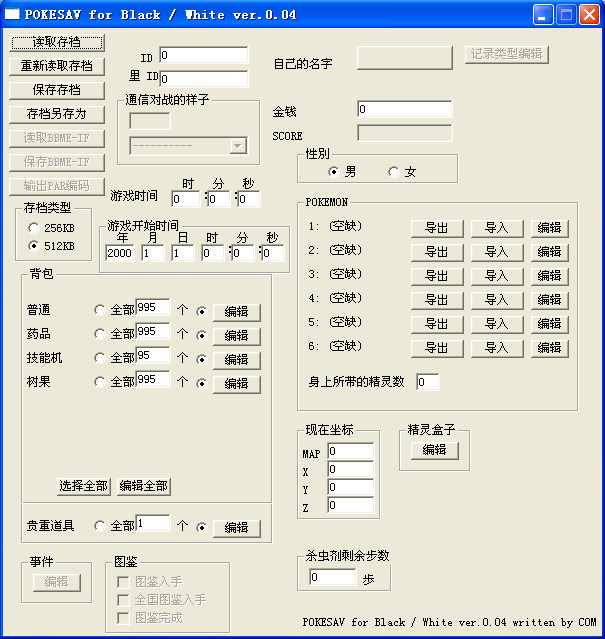This screenshot has width=605, height=639.
Task: Click 编辑 for 普通 bag items
Action: [236, 312]
